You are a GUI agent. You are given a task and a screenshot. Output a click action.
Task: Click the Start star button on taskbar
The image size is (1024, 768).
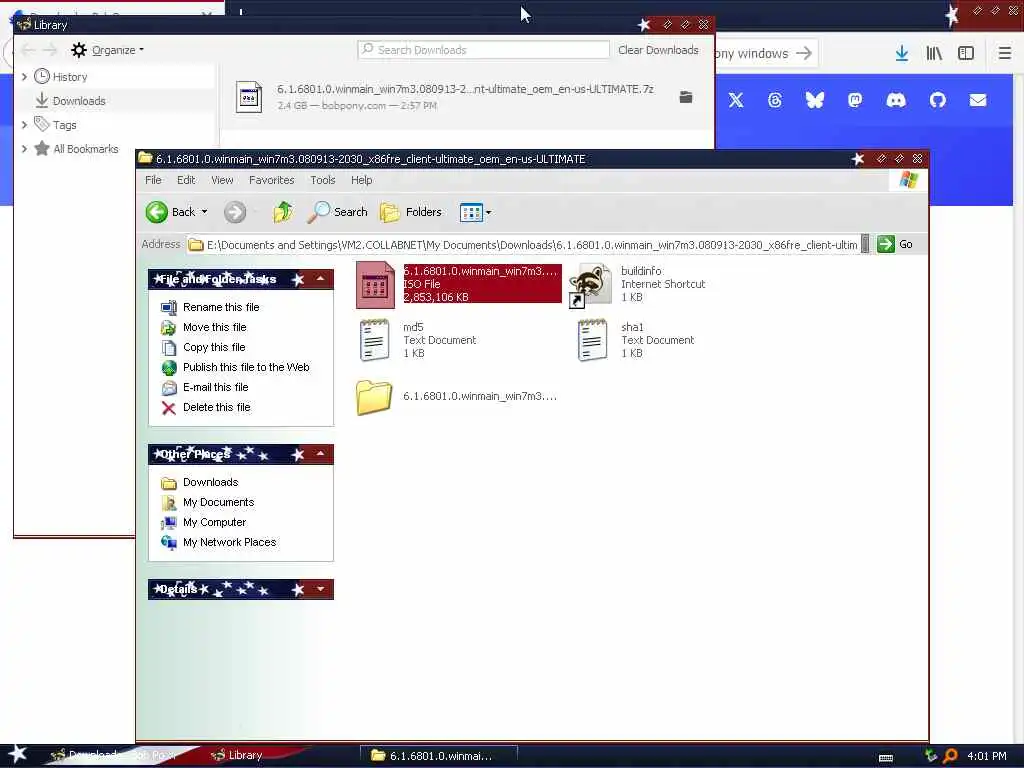point(17,754)
